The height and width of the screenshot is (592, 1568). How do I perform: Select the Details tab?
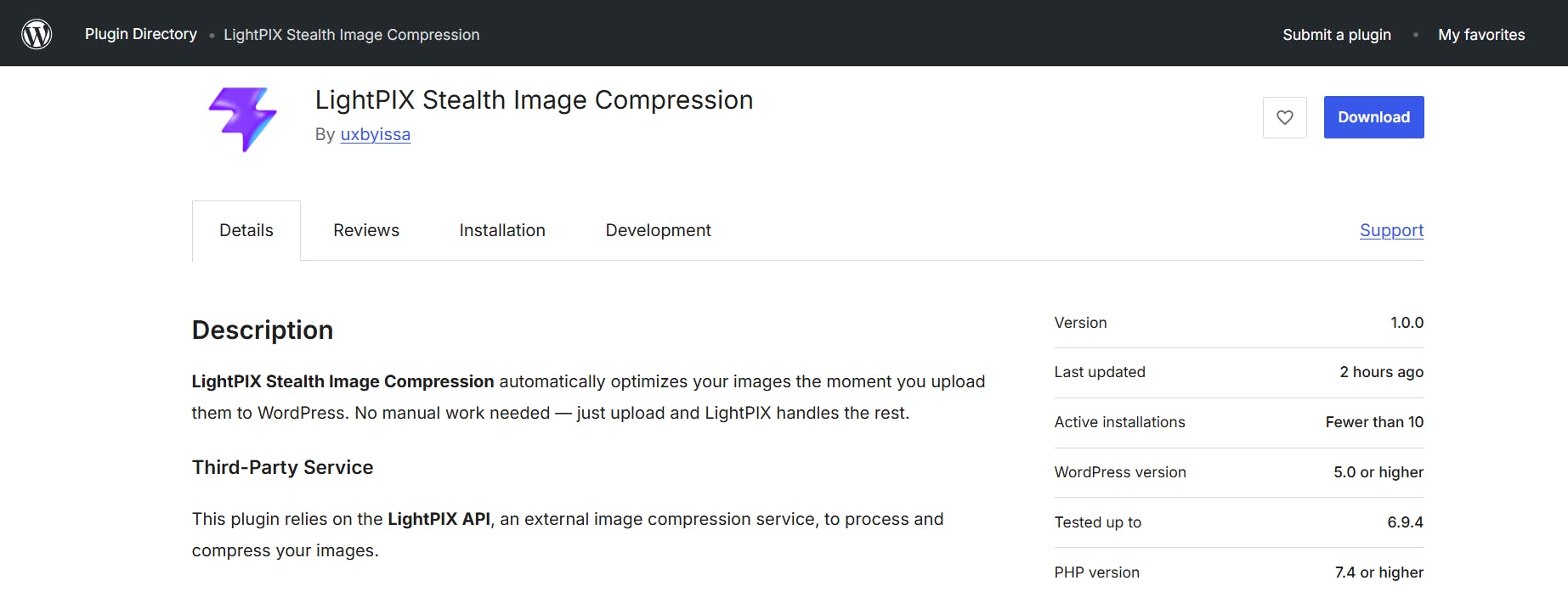[246, 230]
